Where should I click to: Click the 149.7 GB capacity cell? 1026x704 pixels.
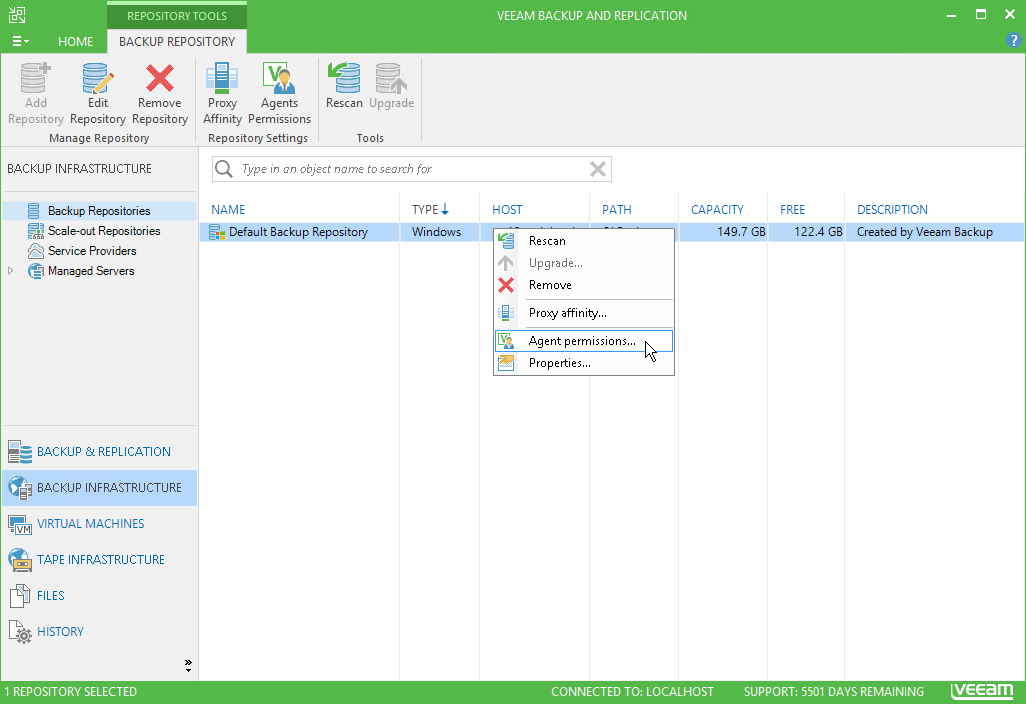[741, 232]
